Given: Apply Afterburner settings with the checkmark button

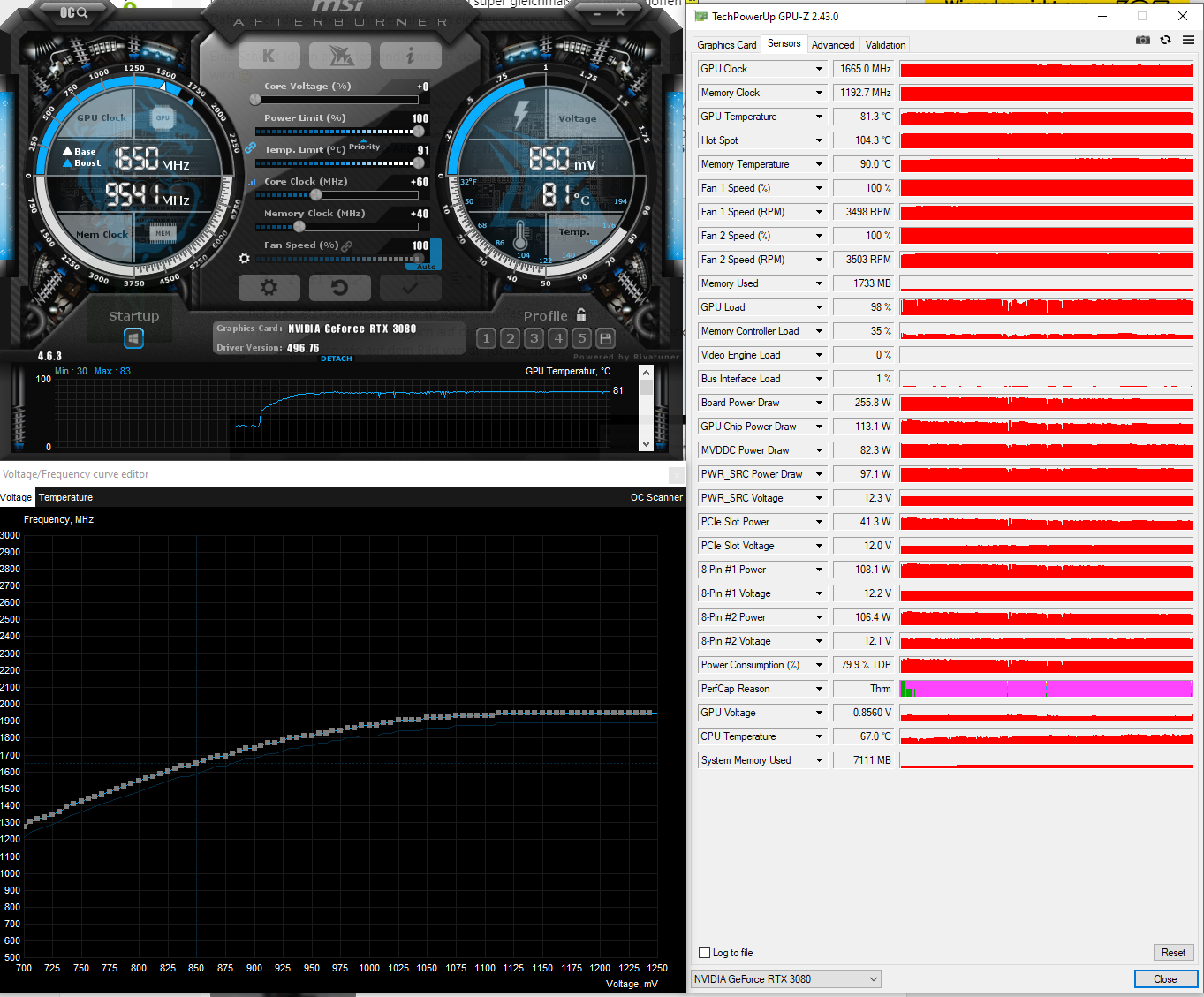Looking at the screenshot, I should pos(411,288).
